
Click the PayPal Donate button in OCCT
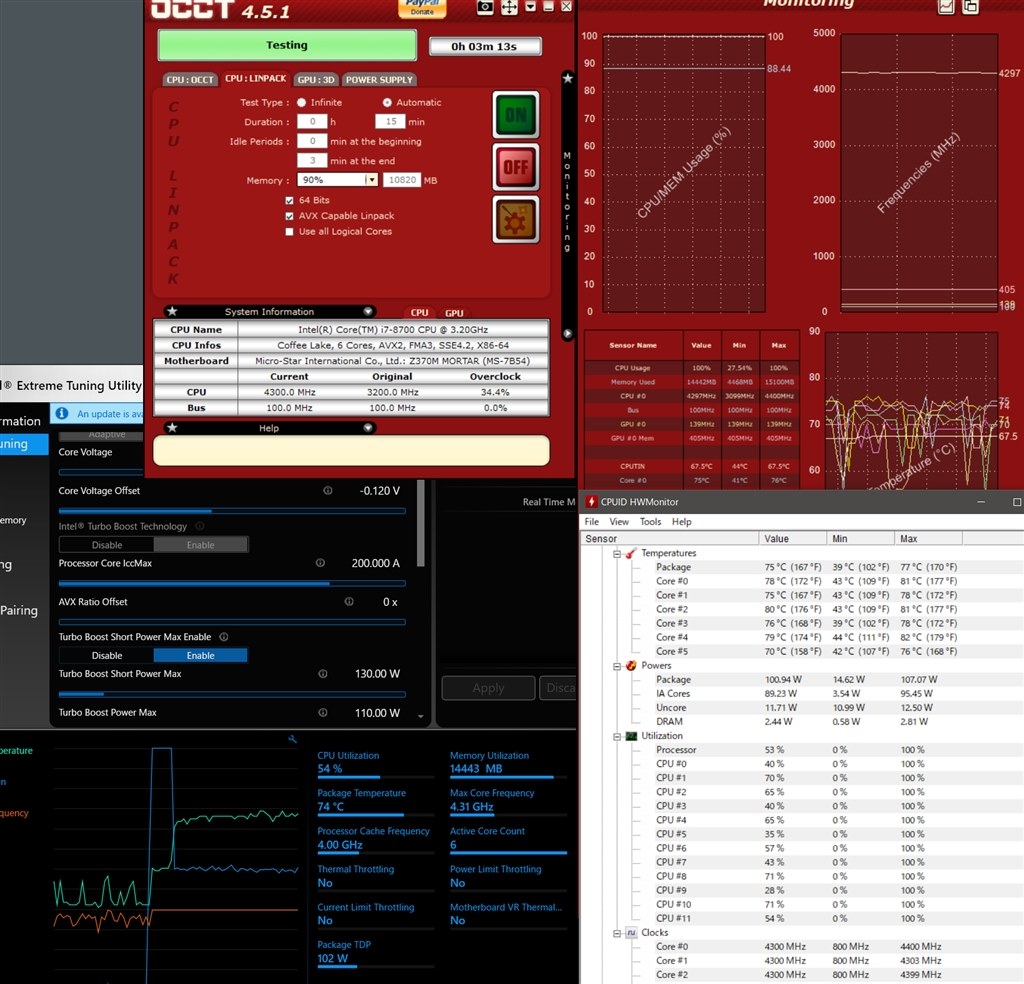coord(422,8)
